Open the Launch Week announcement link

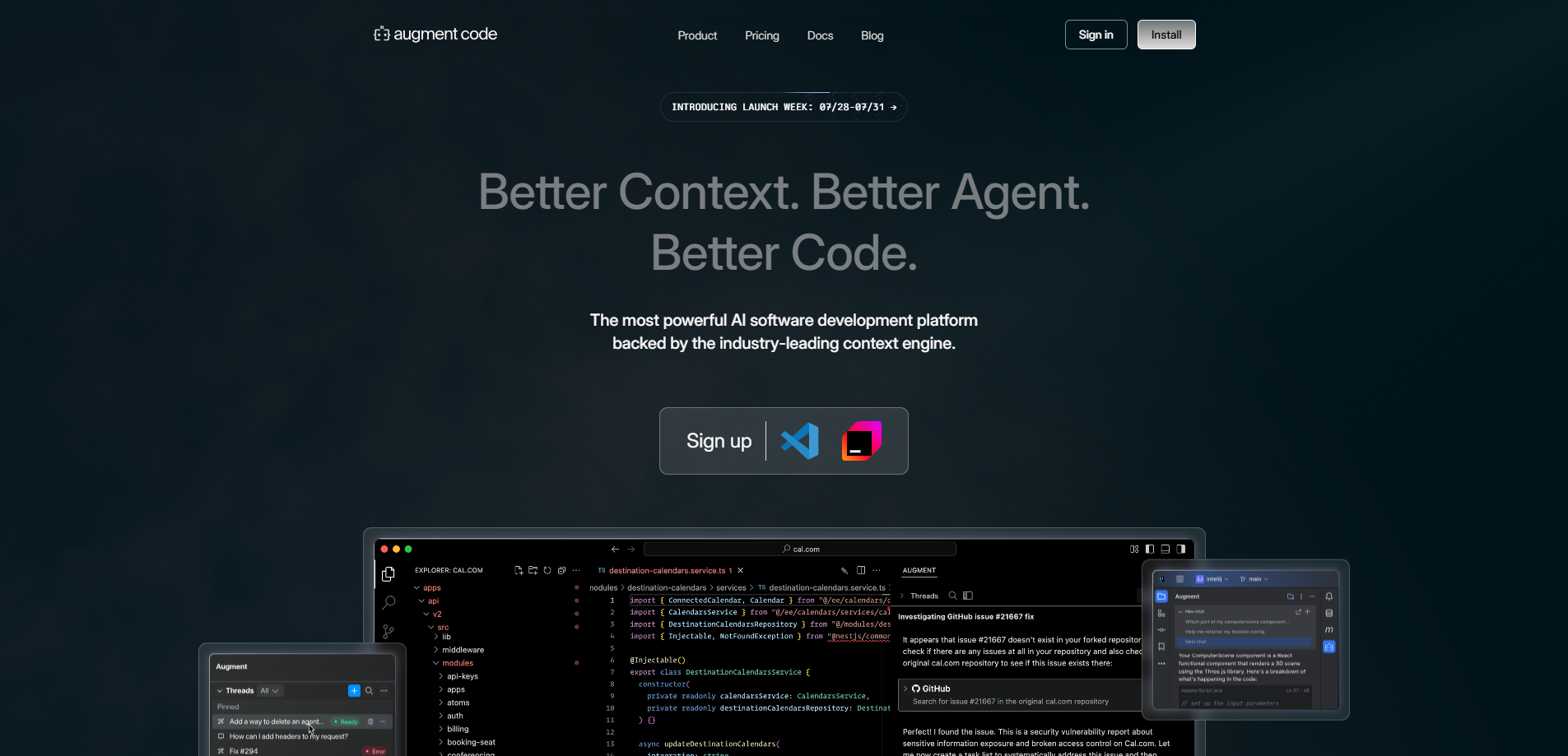784,107
